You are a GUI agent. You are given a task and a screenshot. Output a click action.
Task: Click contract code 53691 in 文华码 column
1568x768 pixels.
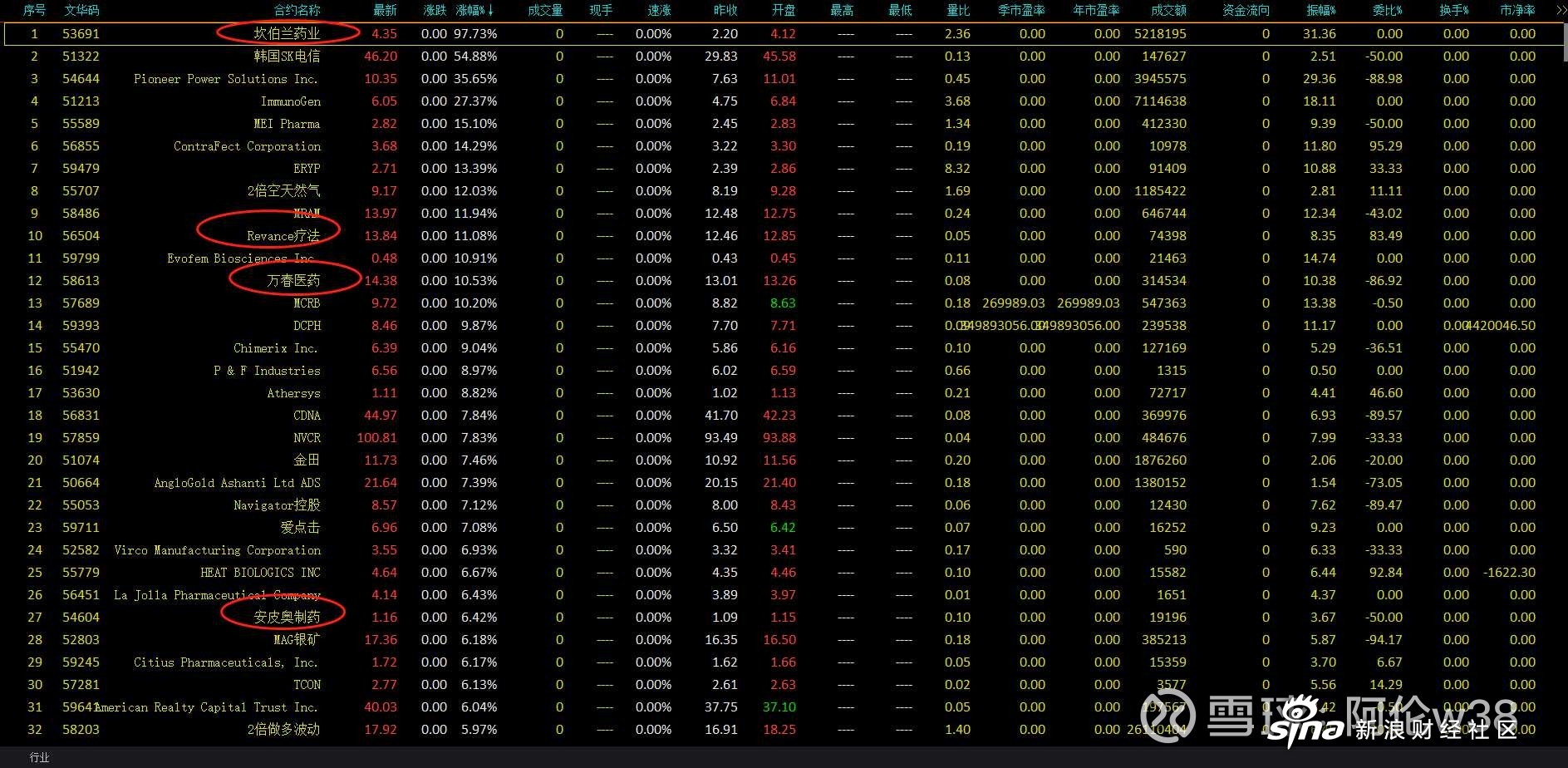click(81, 34)
